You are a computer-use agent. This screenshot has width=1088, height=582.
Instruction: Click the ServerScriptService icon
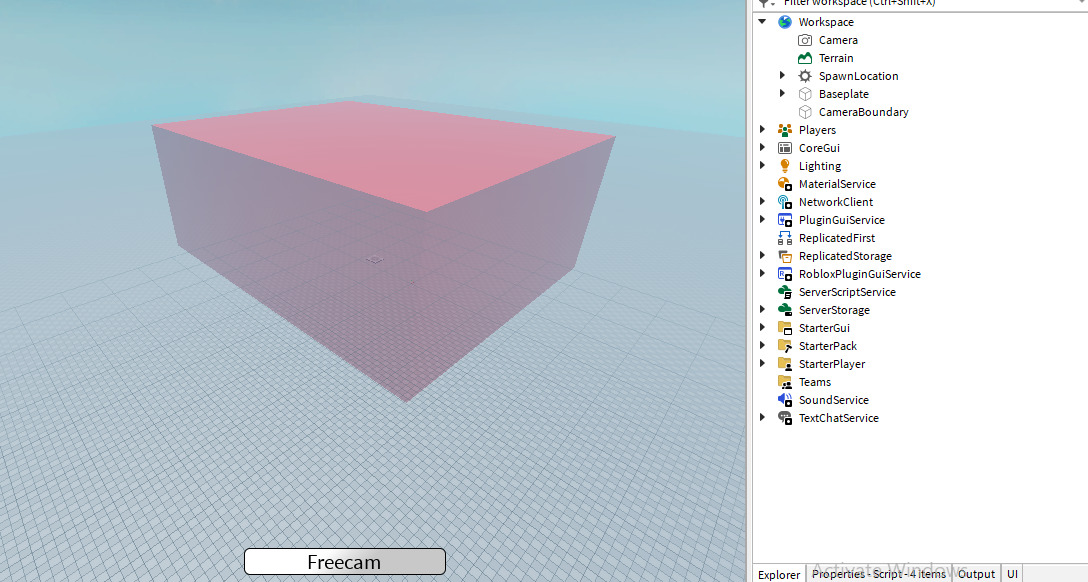click(x=786, y=292)
